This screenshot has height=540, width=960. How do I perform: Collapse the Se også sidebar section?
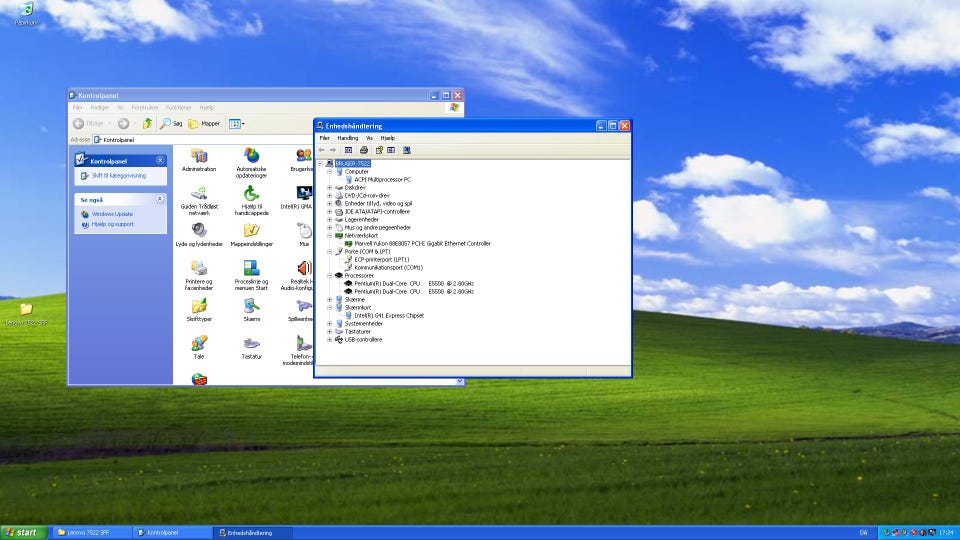pyautogui.click(x=160, y=199)
